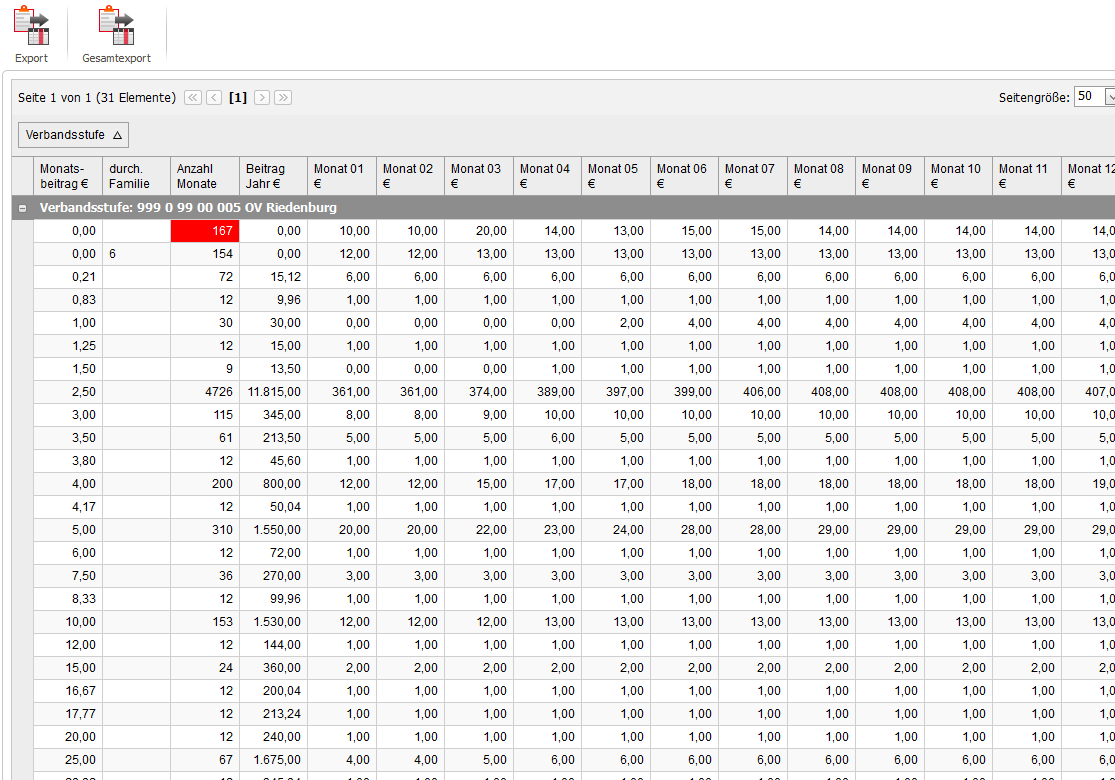Click the Monat 06 € column header
The image size is (1115, 780).
(684, 176)
